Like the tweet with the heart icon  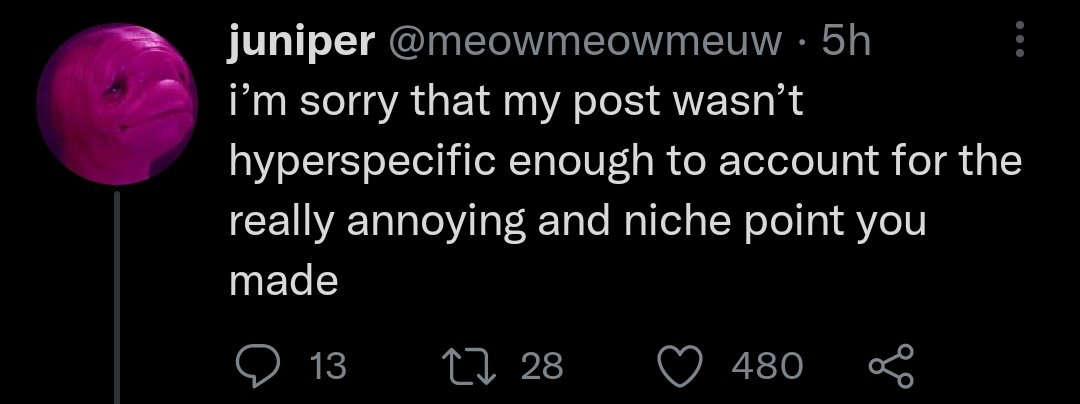pyautogui.click(x=685, y=365)
